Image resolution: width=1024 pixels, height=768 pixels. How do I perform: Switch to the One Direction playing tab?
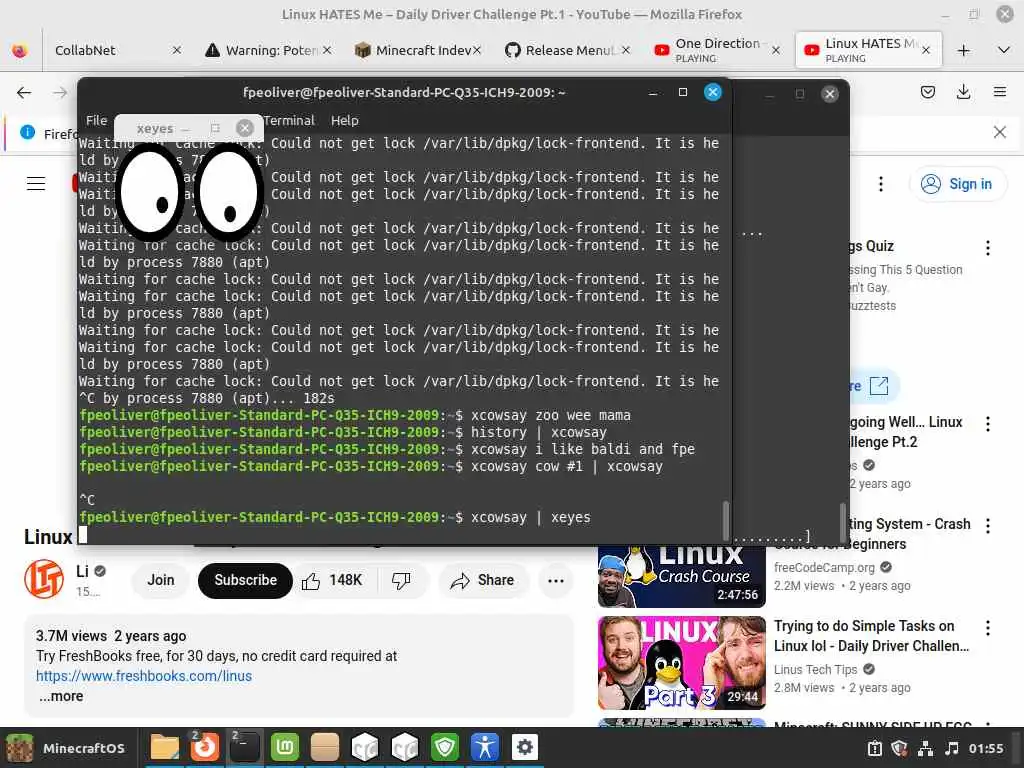[718, 50]
